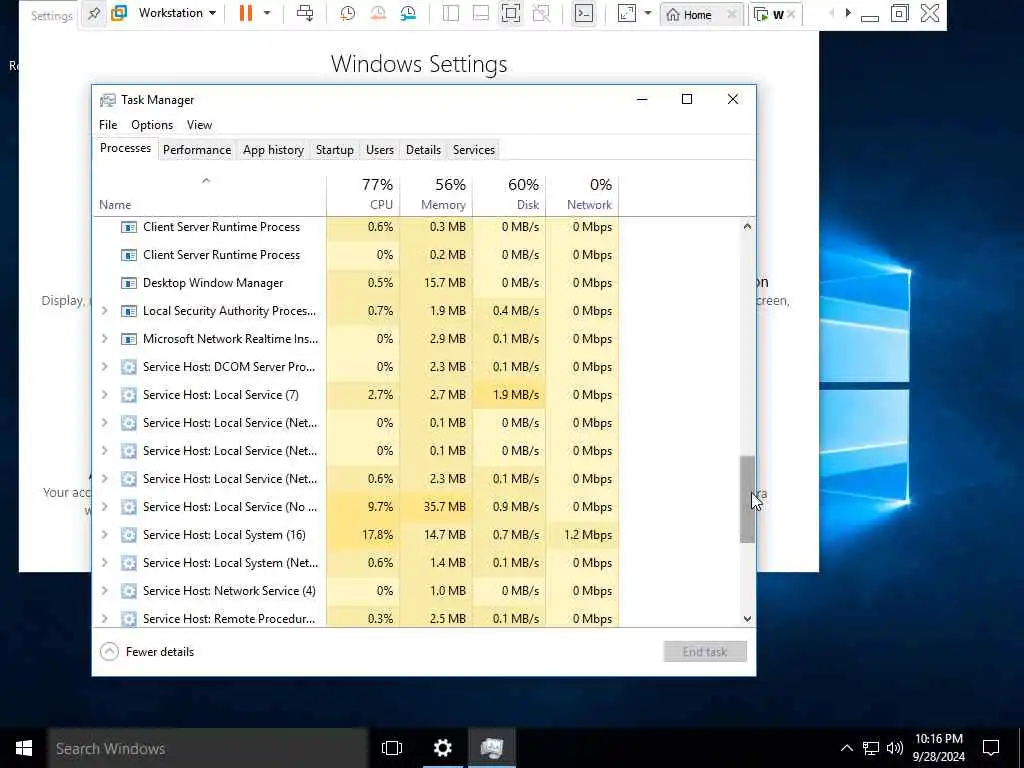This screenshot has width=1024, height=768.
Task: Click the scroll down arrow in process list
Action: (x=747, y=619)
